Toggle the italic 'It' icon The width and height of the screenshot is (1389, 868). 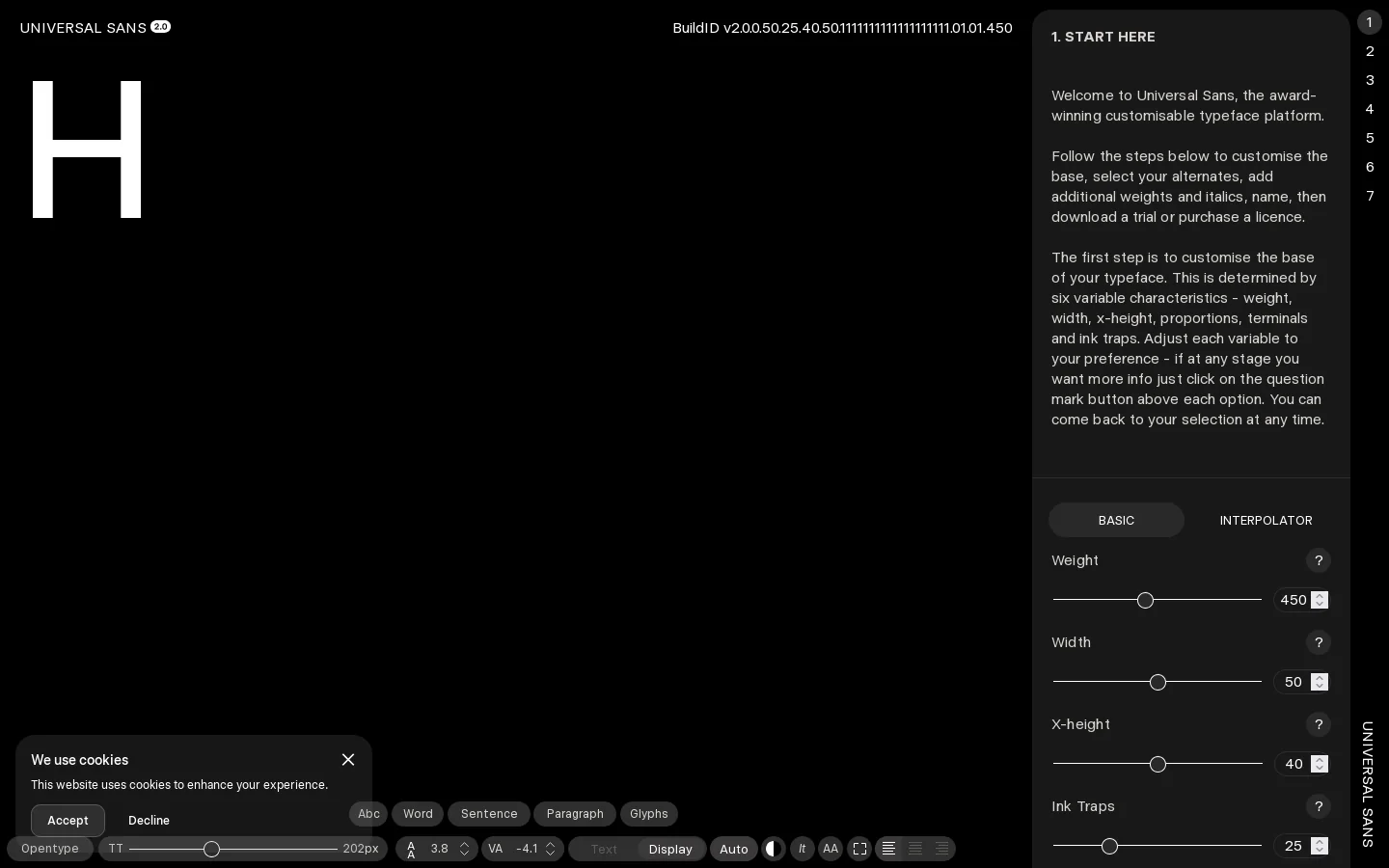click(802, 849)
